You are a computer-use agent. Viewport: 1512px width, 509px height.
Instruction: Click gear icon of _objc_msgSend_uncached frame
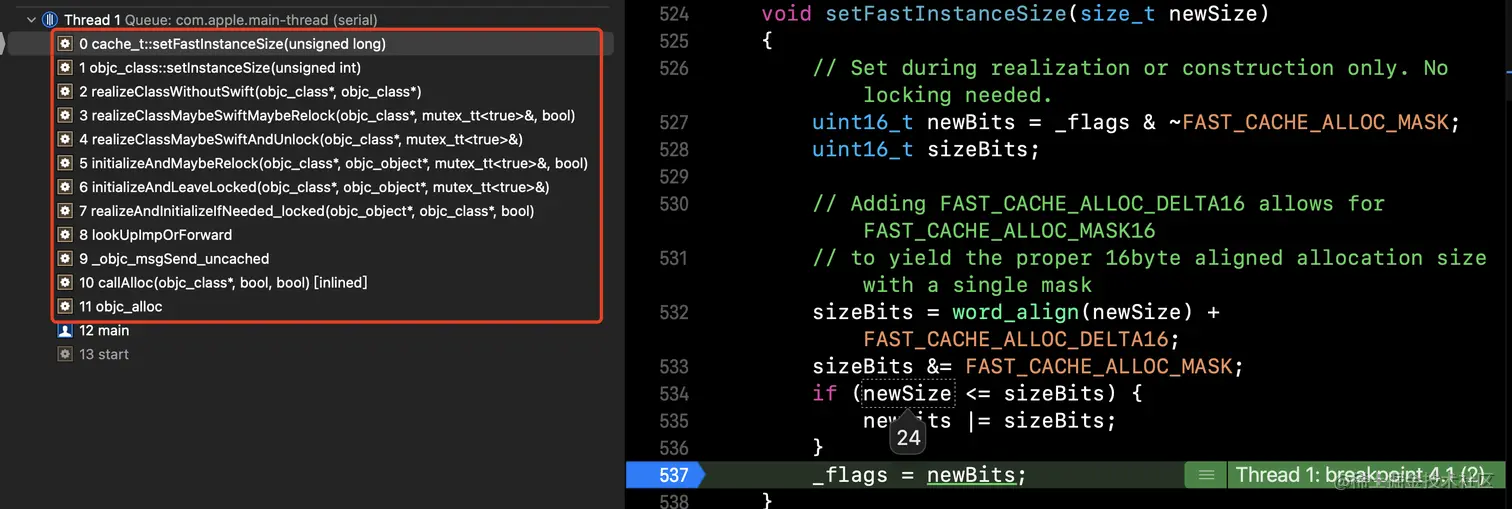(65, 258)
